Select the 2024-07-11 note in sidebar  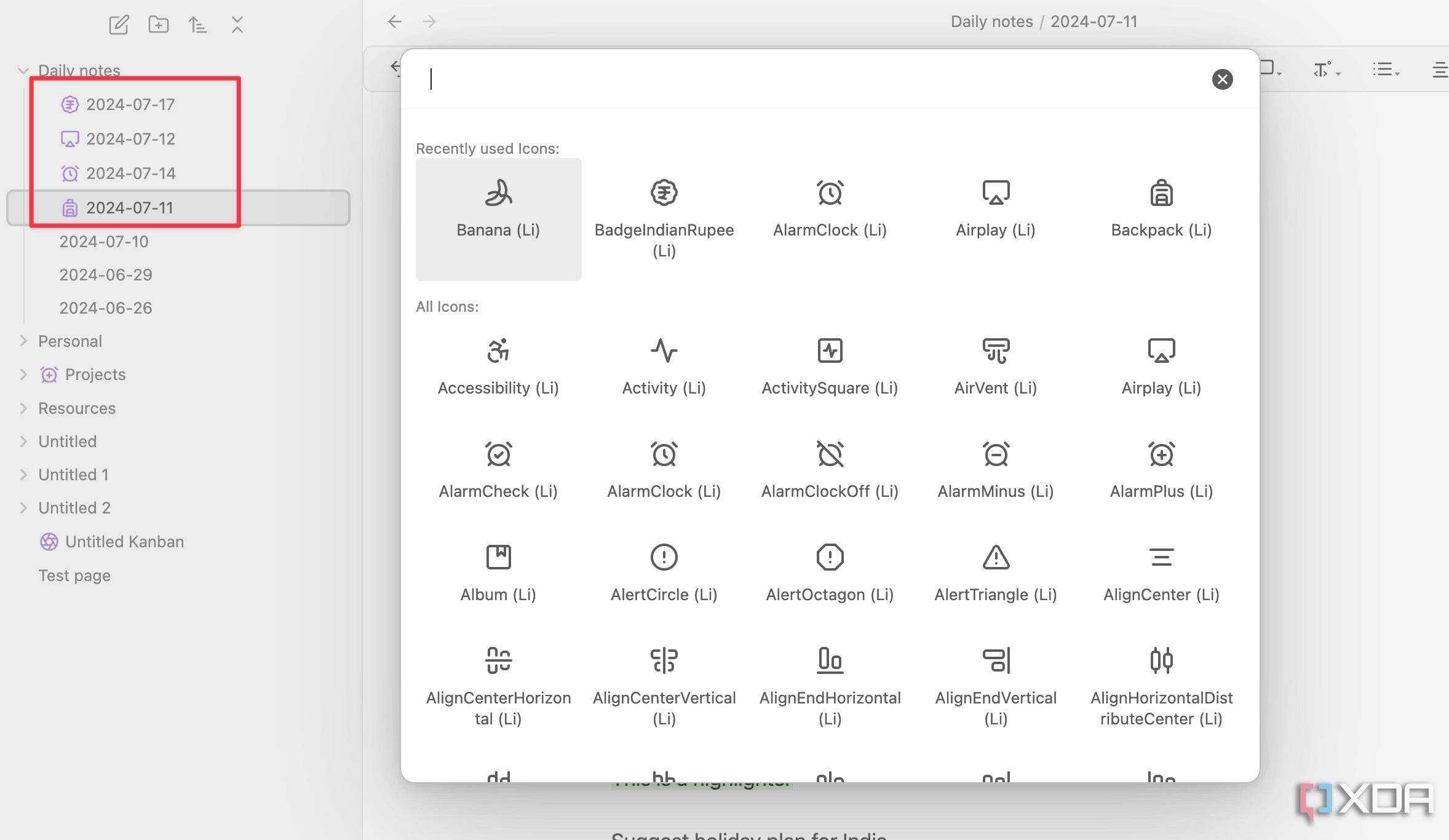[178, 208]
